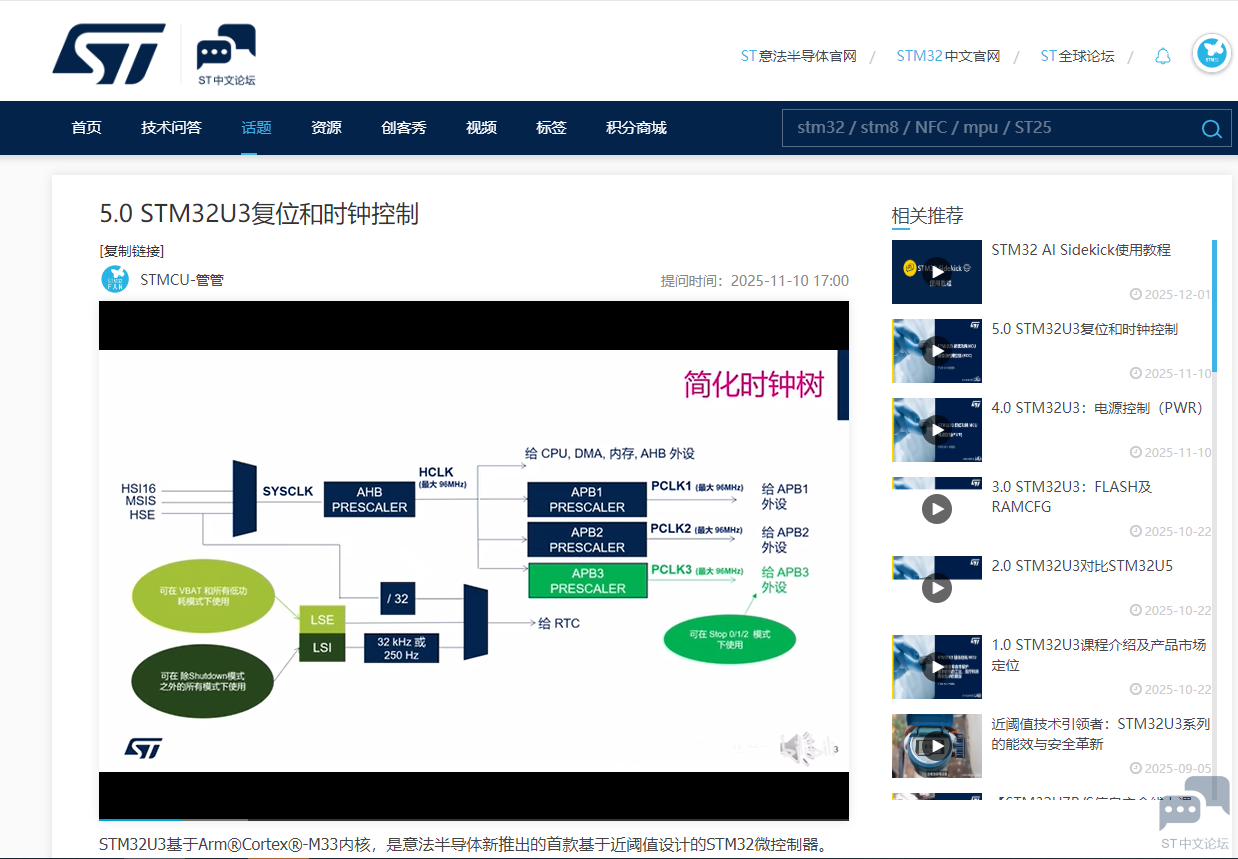
Task: Click the 提问时间：2025-11-10 17:00 text
Action: click(755, 281)
